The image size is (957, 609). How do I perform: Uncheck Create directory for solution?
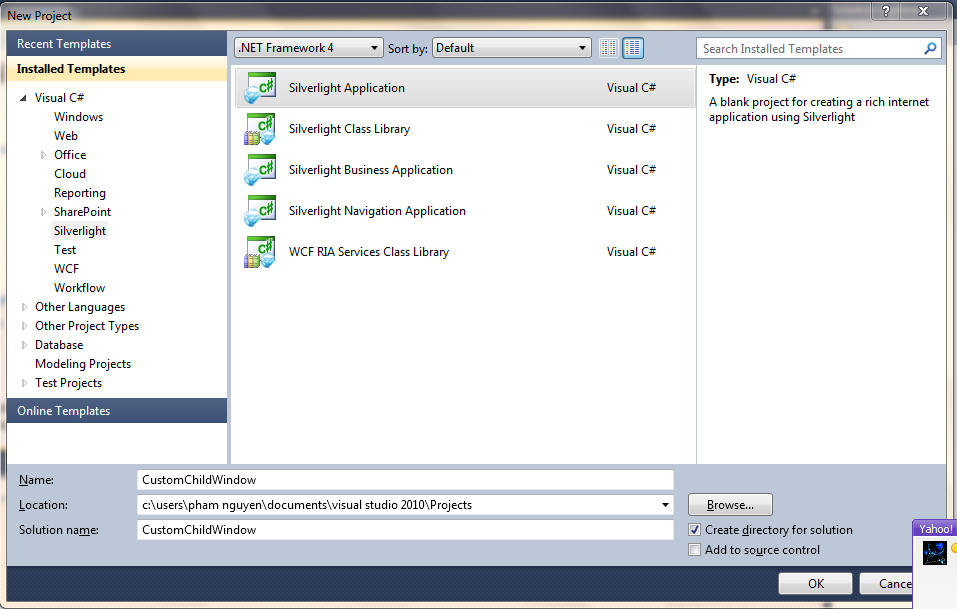pos(695,530)
